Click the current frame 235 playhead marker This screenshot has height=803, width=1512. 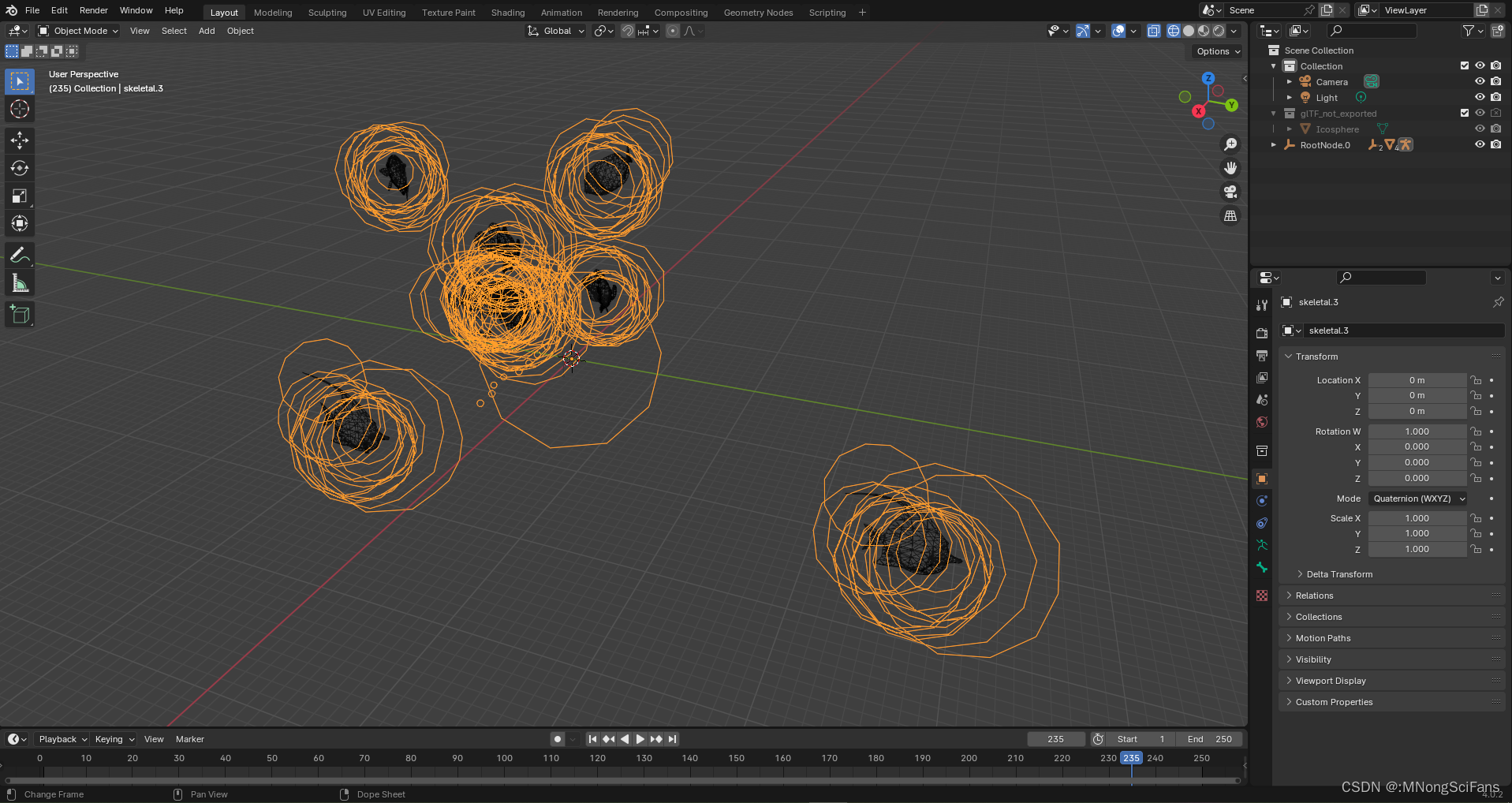(x=1131, y=758)
